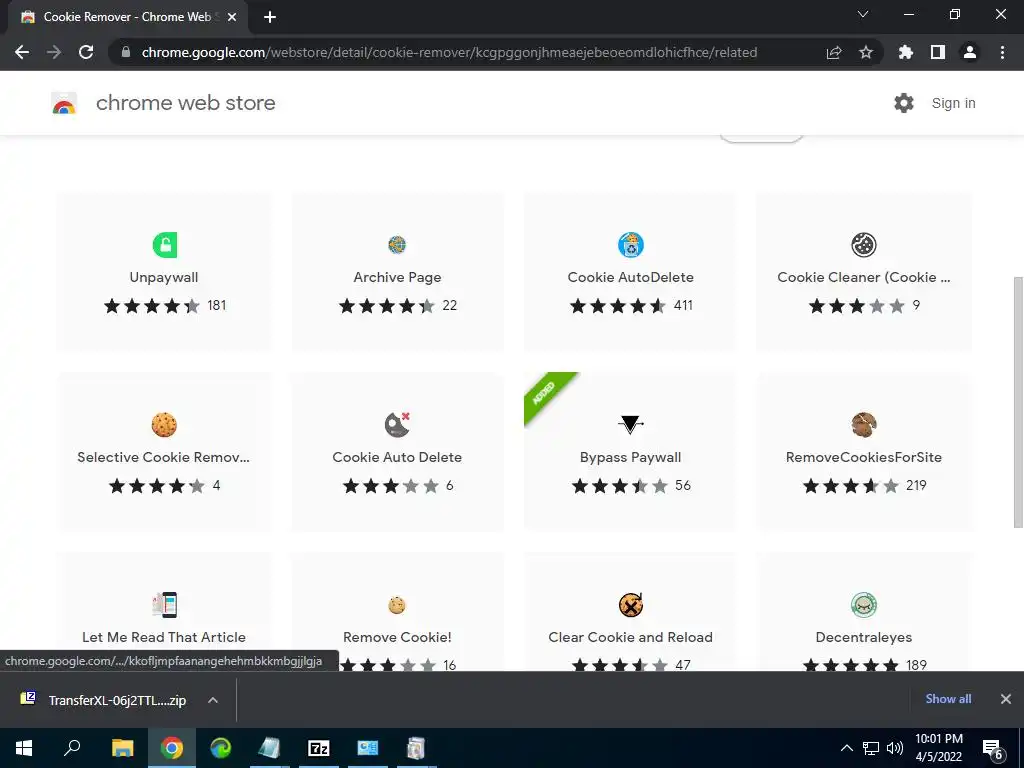Open the Chrome three-dot menu
The height and width of the screenshot is (768, 1024).
(1002, 52)
